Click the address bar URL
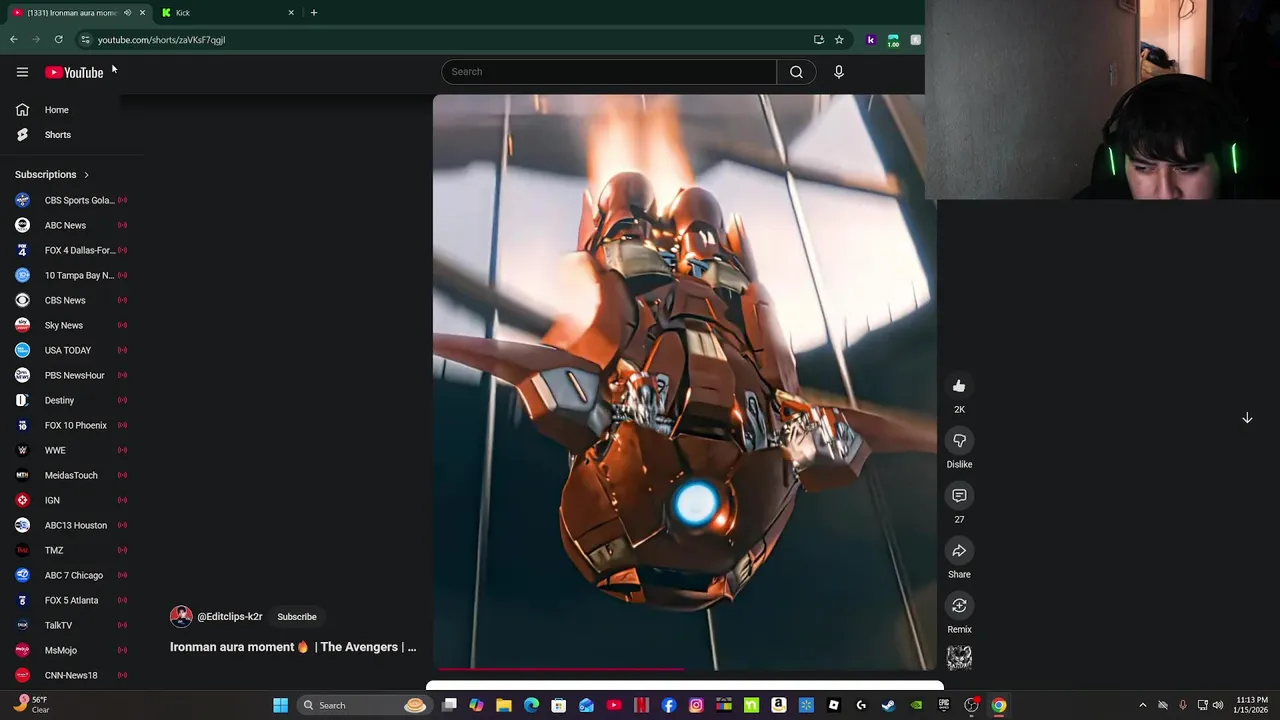Image resolution: width=1280 pixels, height=720 pixels. coord(161,40)
